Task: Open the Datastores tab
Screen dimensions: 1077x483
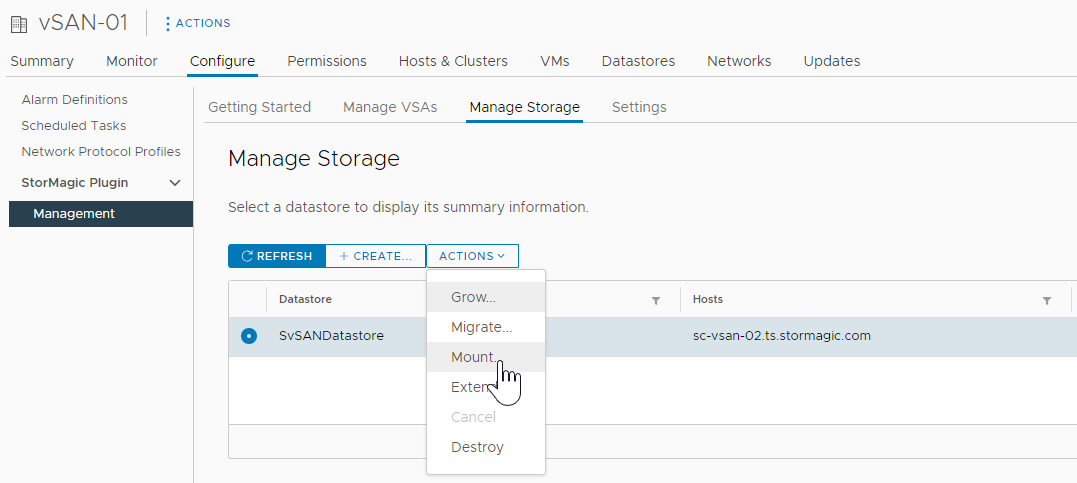Action: [x=638, y=61]
